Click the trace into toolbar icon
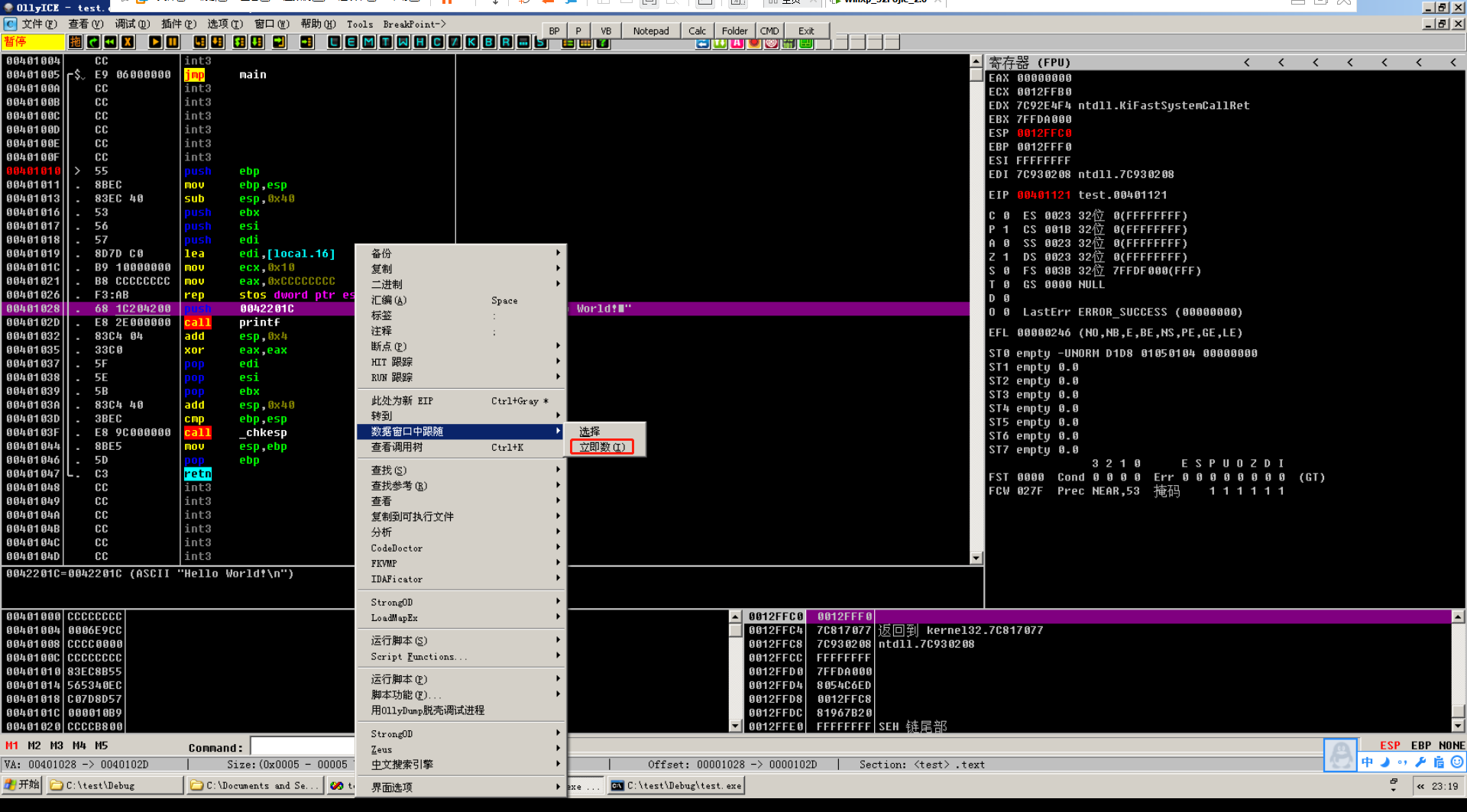 click(239, 42)
